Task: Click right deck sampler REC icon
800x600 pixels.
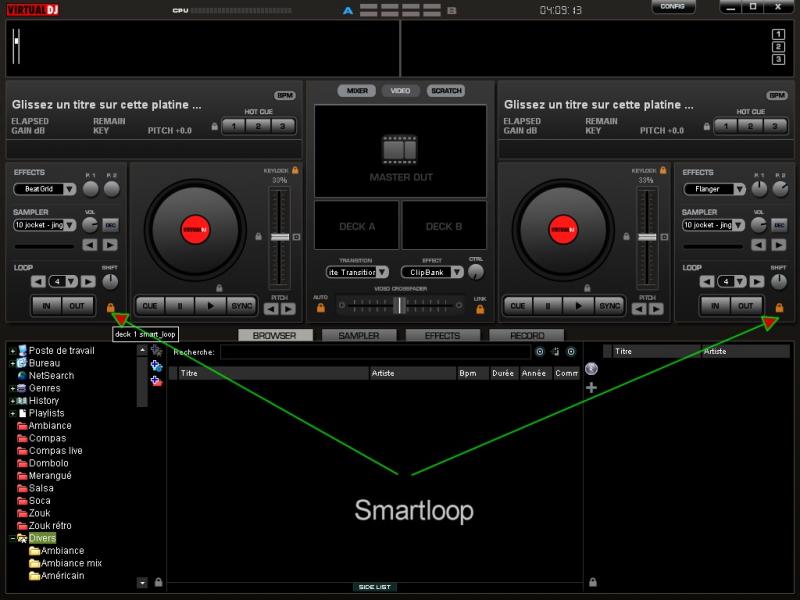Action: (779, 225)
